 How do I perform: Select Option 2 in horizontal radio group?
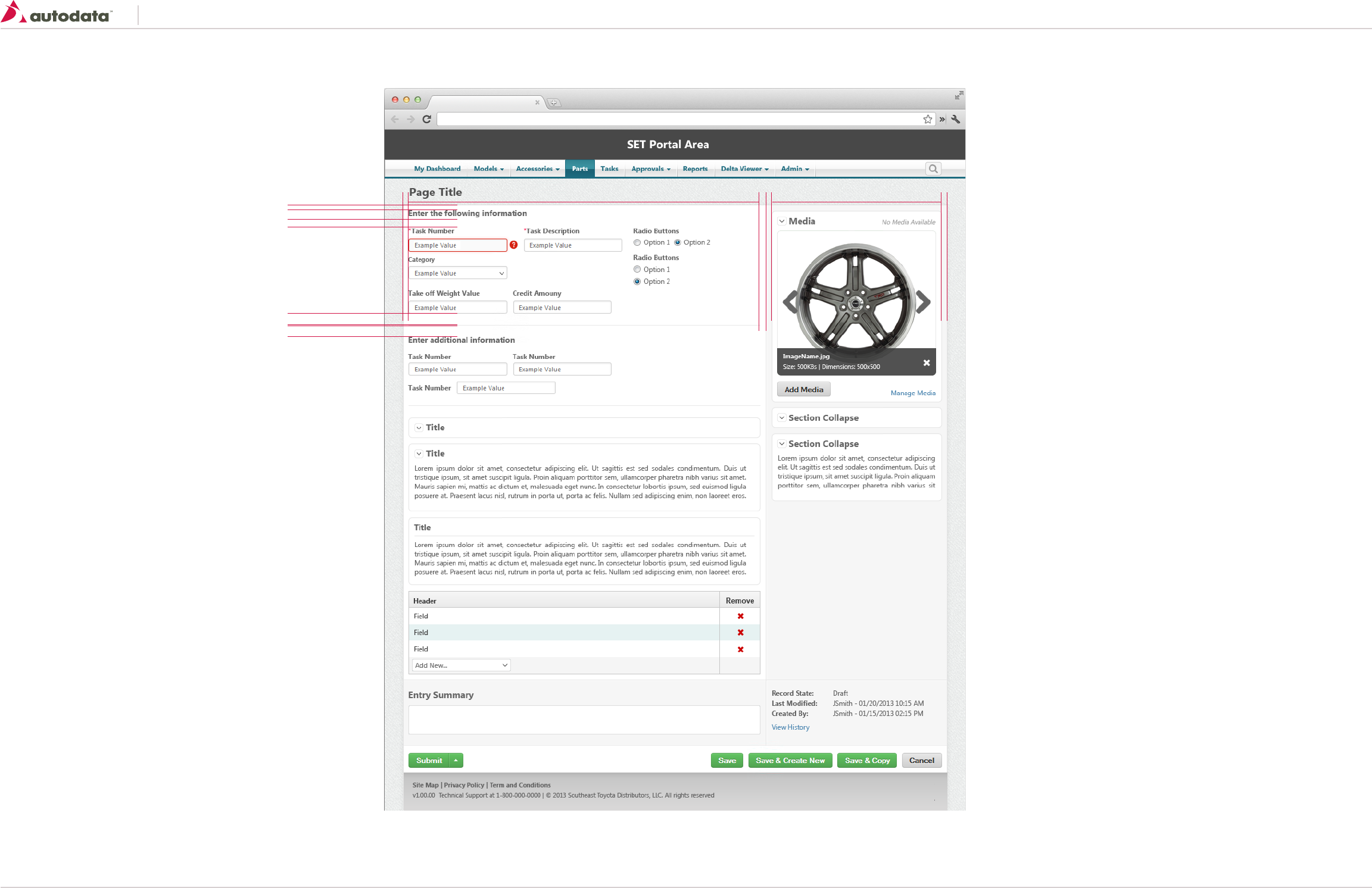point(678,242)
